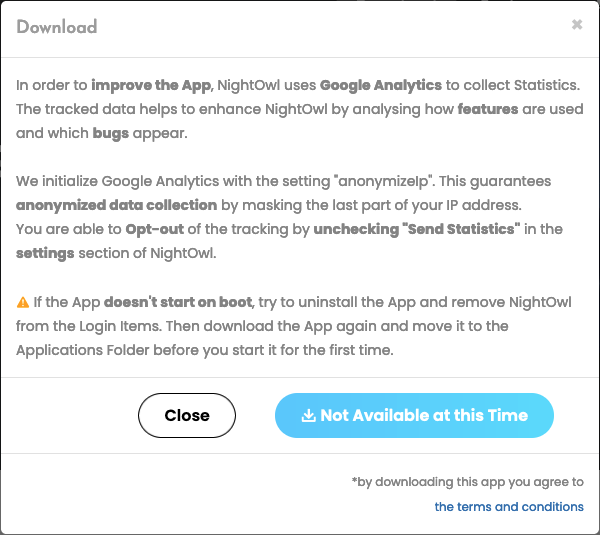
Task: Click the white Close button
Action: click(x=187, y=415)
